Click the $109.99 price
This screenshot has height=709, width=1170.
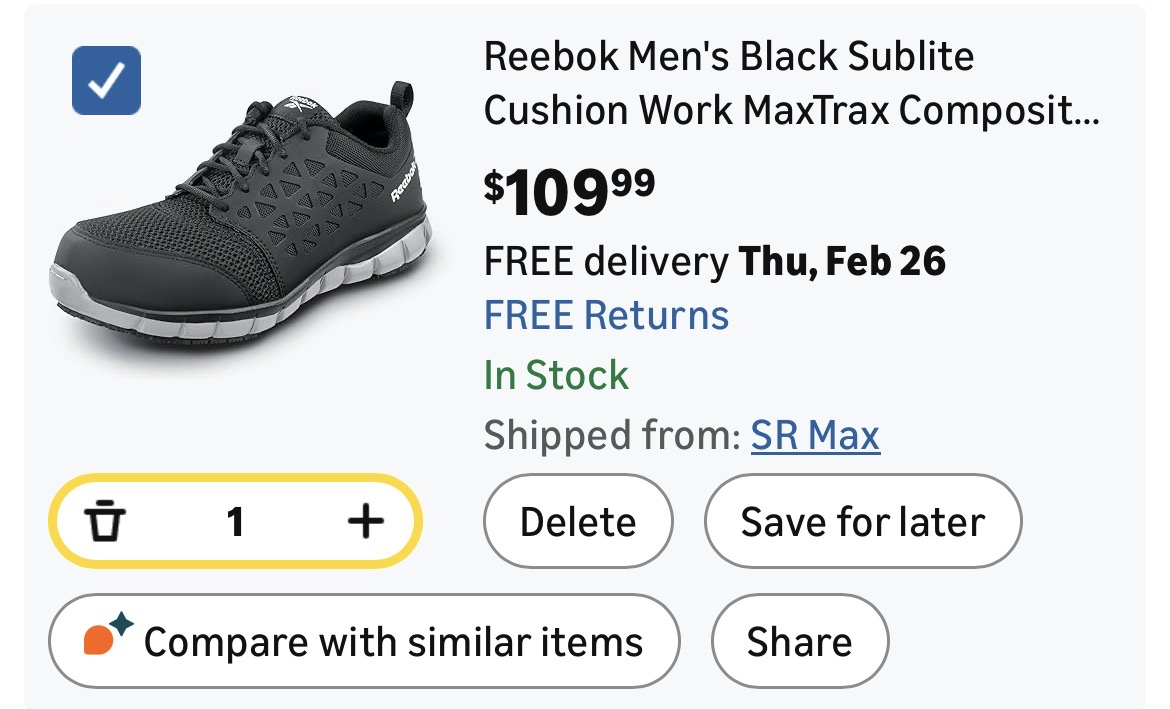[x=569, y=192]
